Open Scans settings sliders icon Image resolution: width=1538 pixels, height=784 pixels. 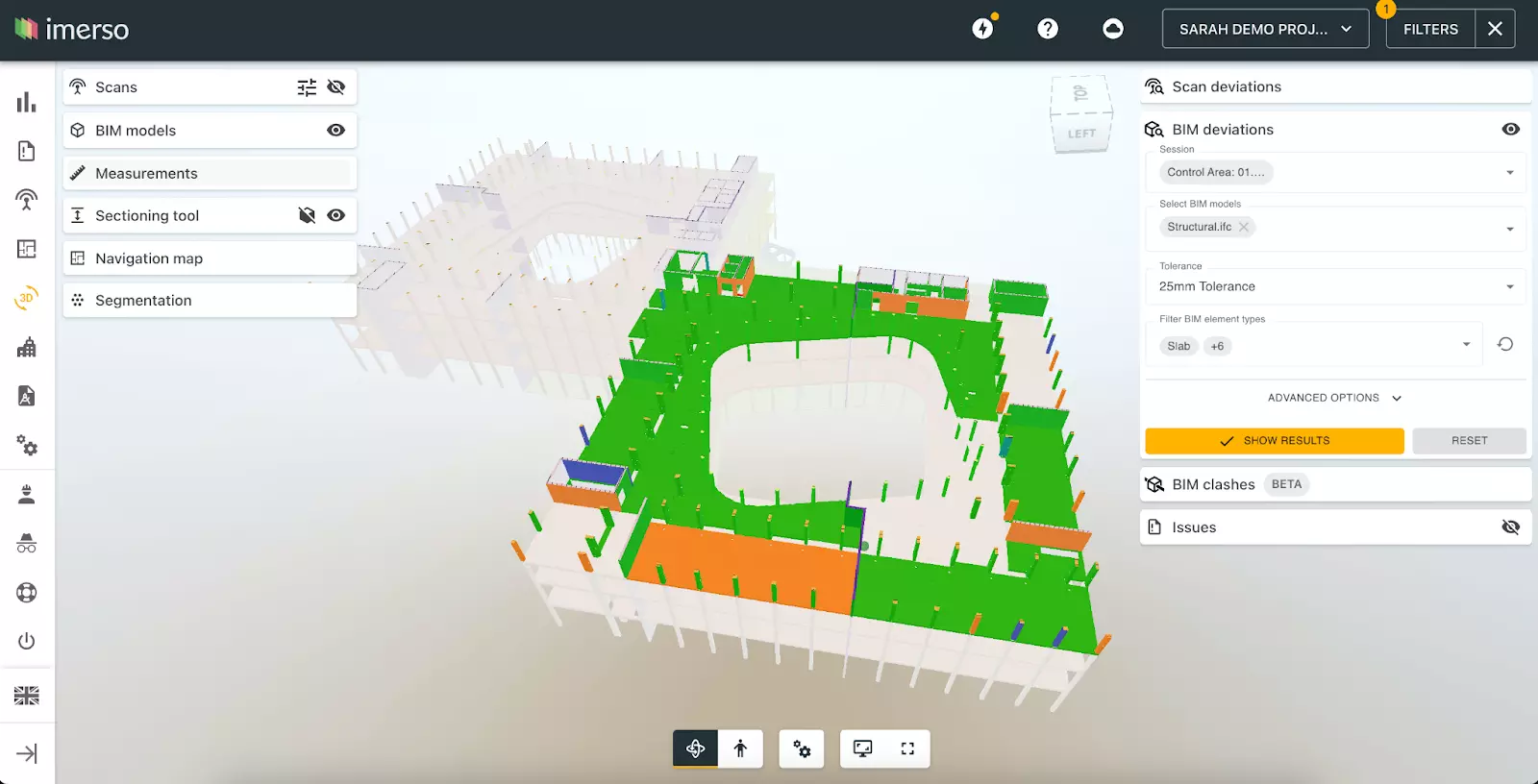(307, 87)
